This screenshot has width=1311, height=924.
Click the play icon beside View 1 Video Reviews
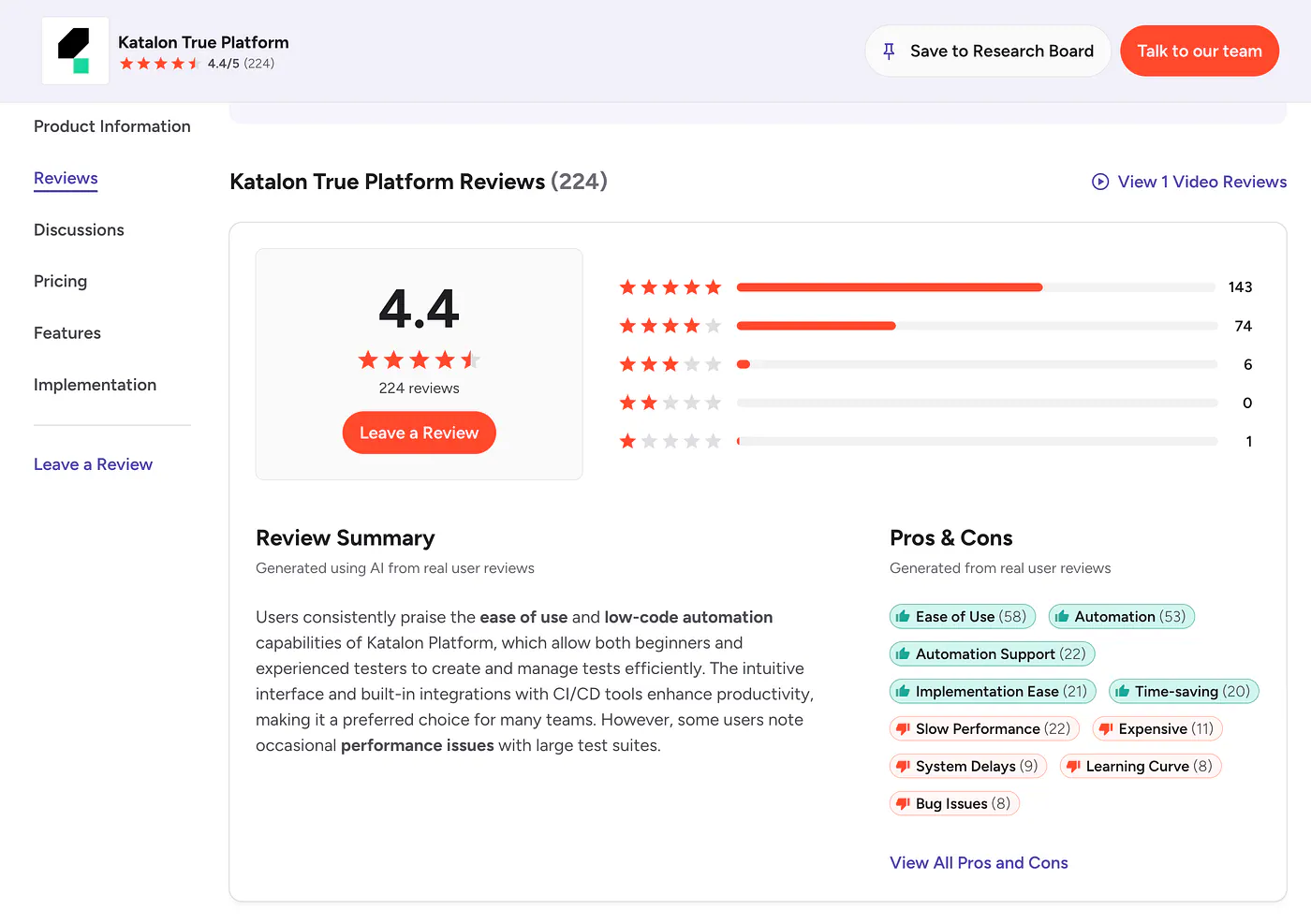pos(1100,182)
